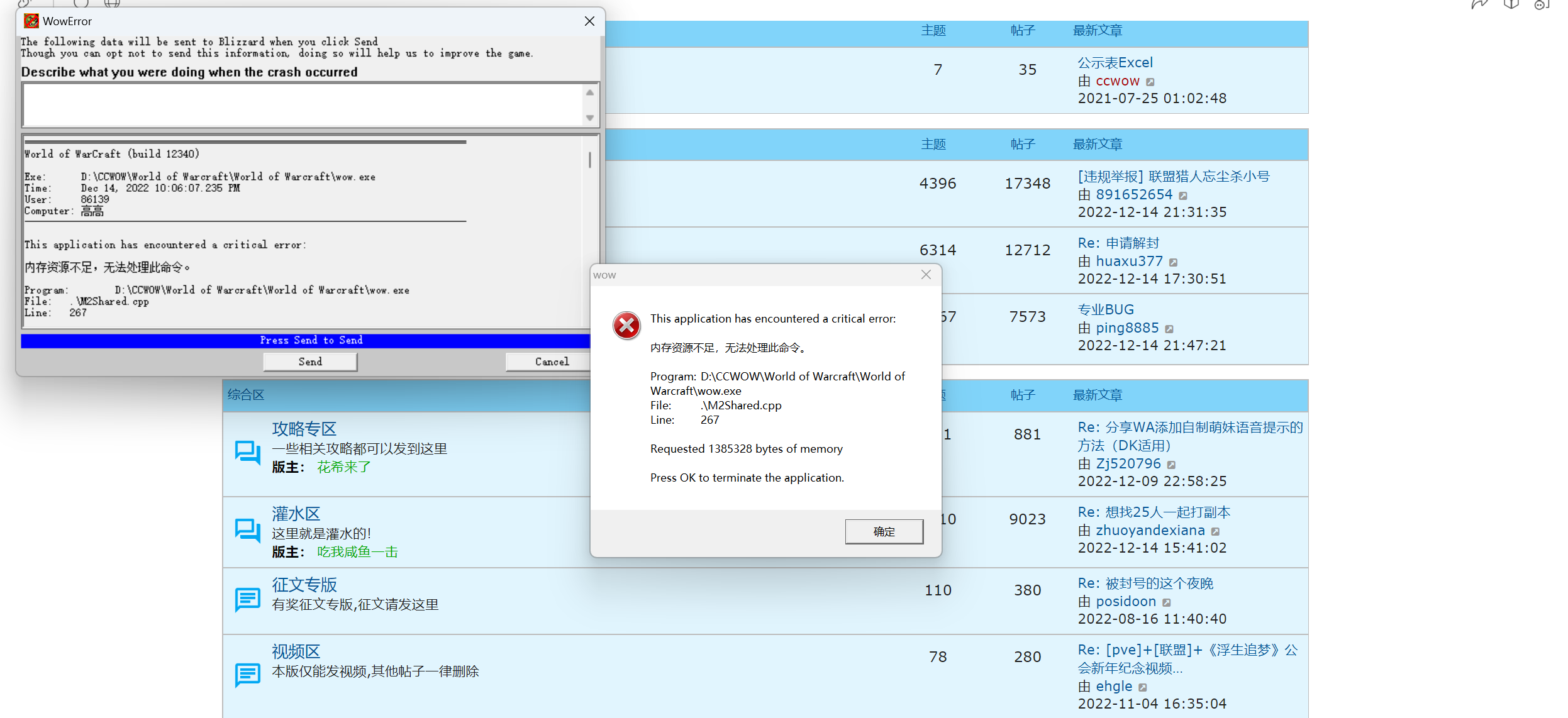Click the description box scroll-down arrow

click(x=590, y=118)
